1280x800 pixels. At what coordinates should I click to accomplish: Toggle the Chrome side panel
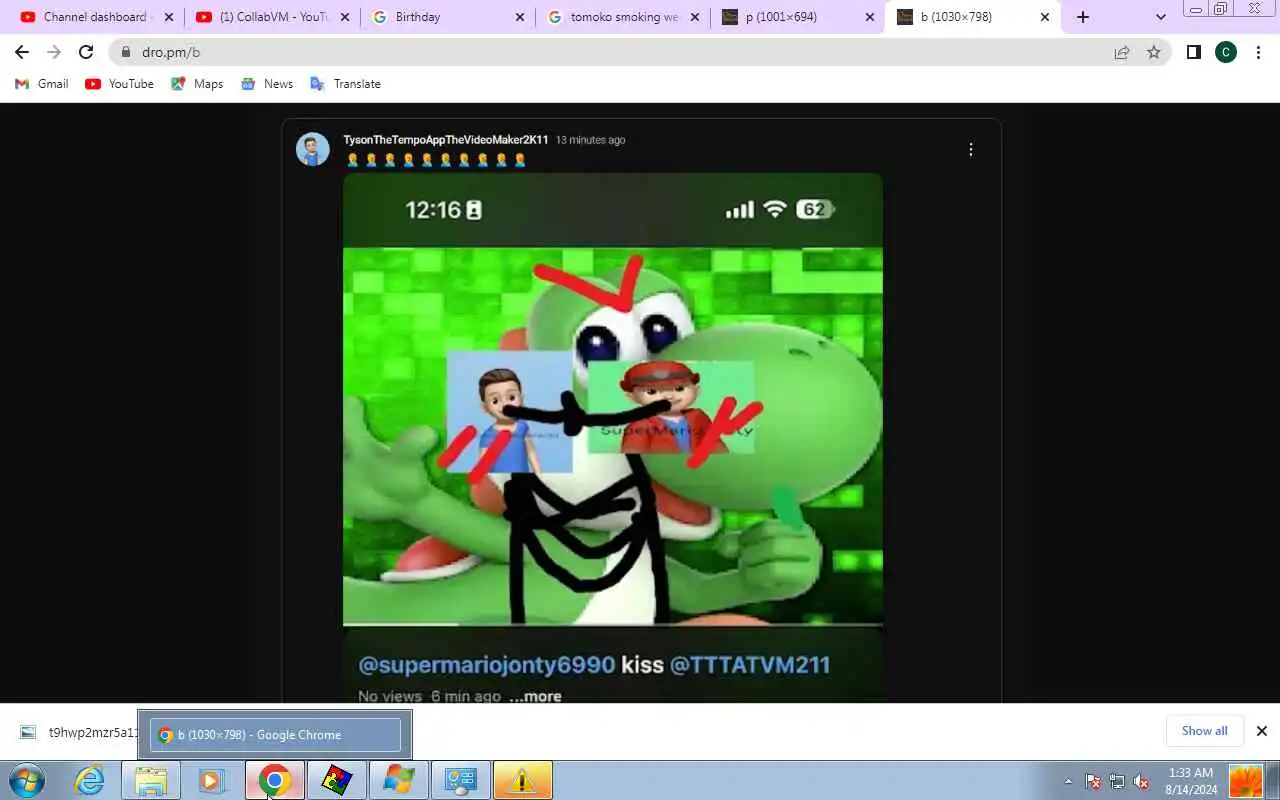coord(1194,52)
